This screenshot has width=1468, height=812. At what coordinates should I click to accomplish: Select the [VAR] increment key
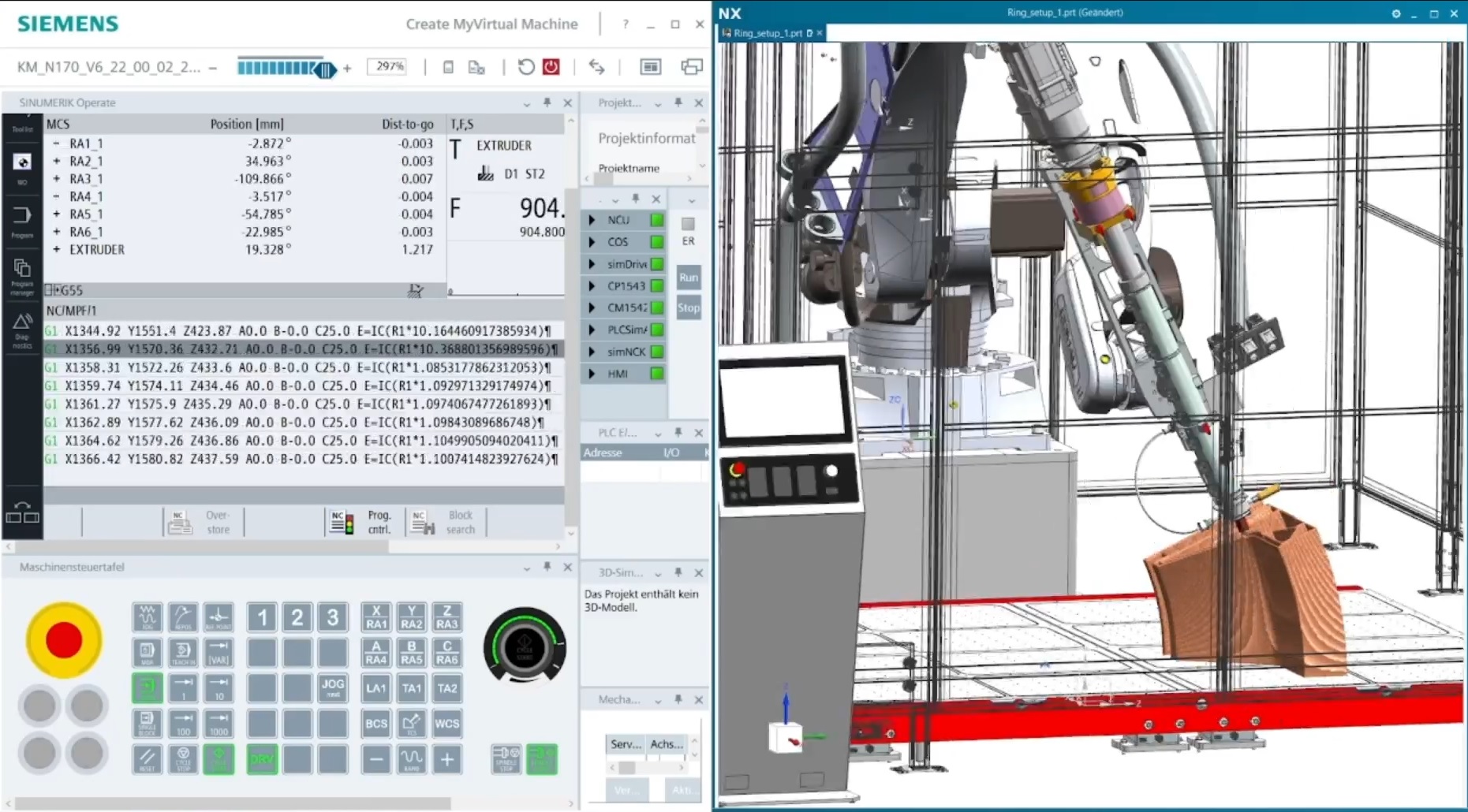219,652
